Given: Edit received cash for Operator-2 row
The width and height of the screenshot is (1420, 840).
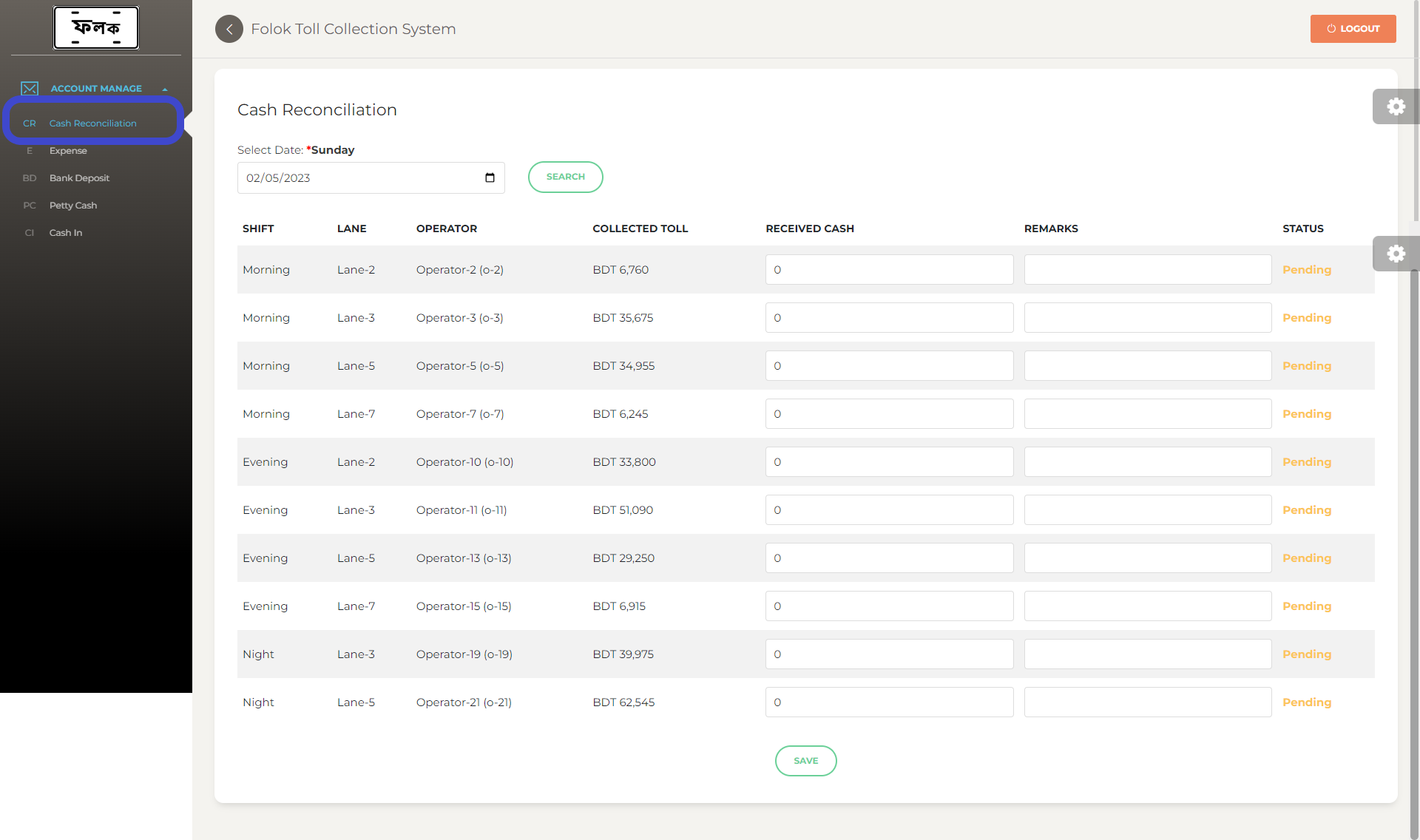Looking at the screenshot, I should click(x=889, y=270).
